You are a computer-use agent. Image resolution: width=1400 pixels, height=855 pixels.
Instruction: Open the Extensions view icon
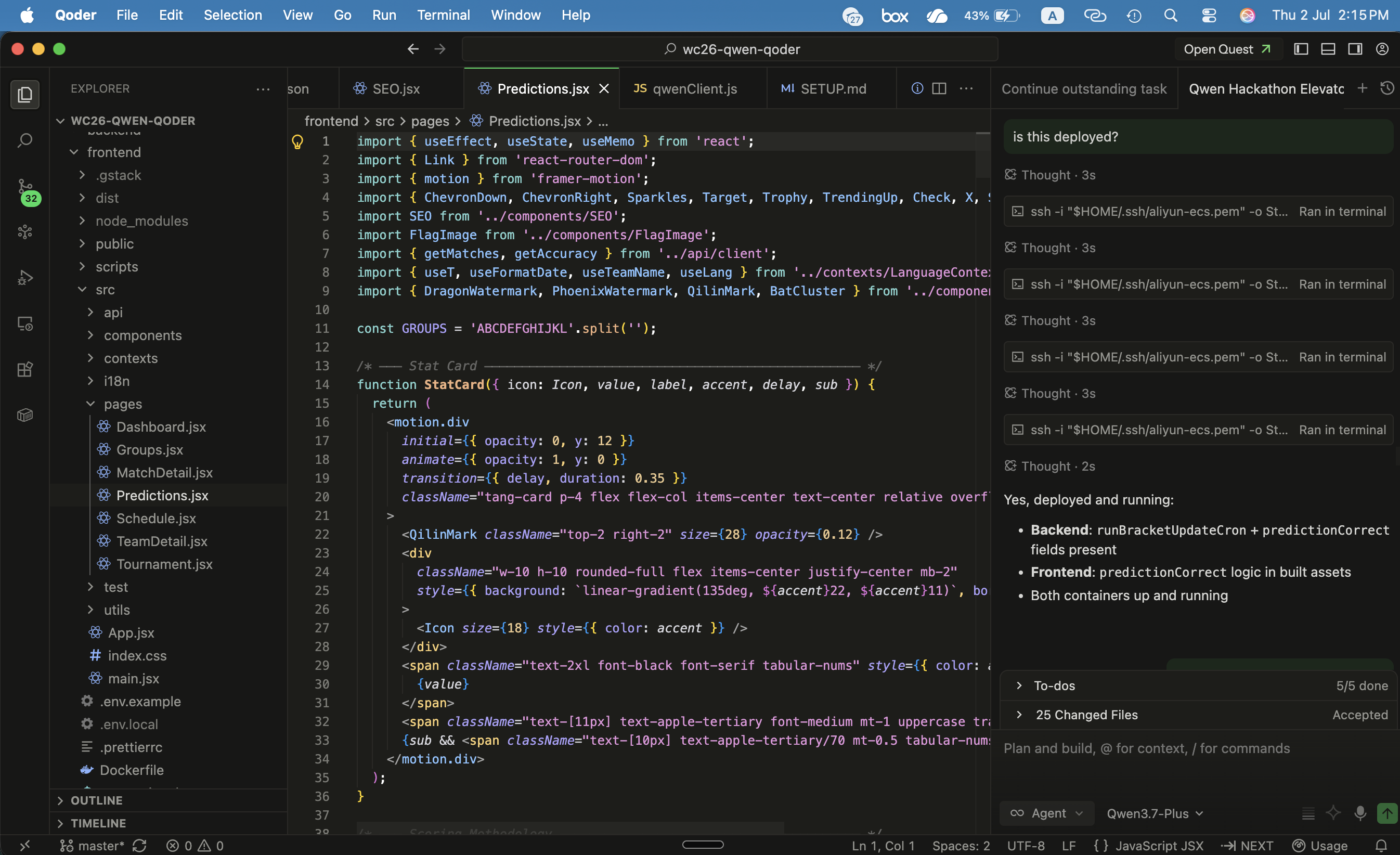[x=25, y=369]
